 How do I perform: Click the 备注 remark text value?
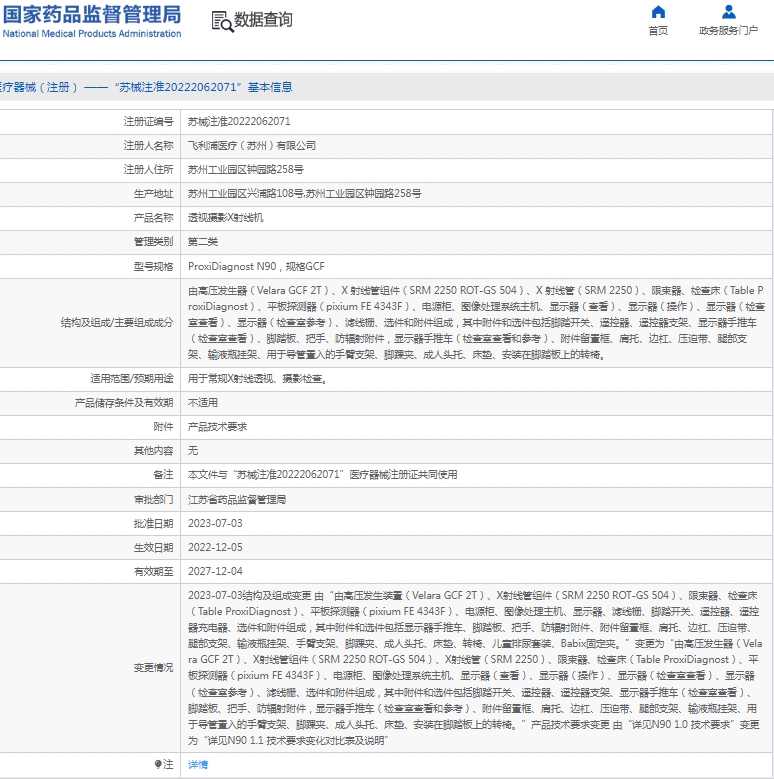[322, 475]
